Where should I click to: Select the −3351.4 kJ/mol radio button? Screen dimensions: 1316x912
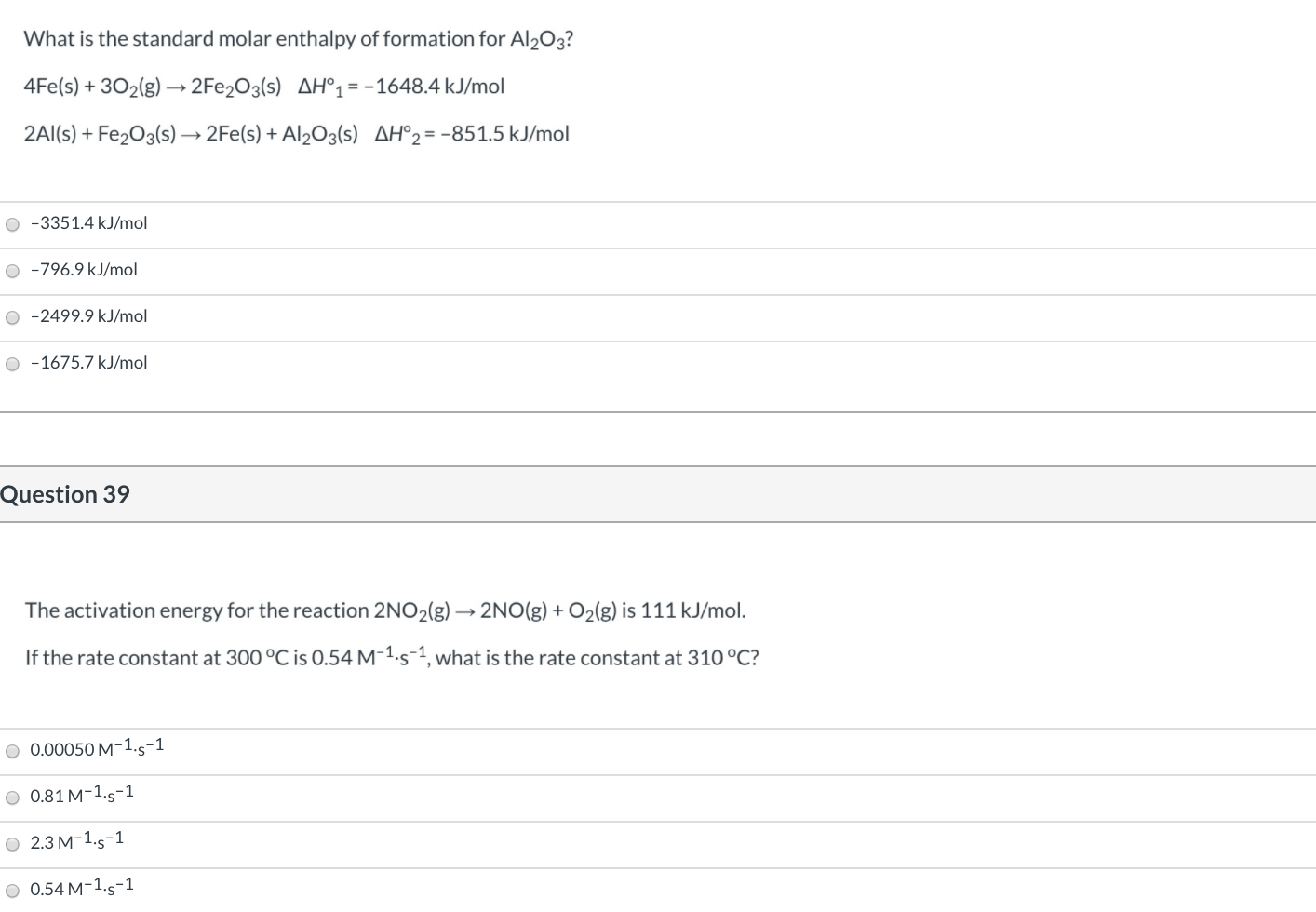pyautogui.click(x=12, y=223)
